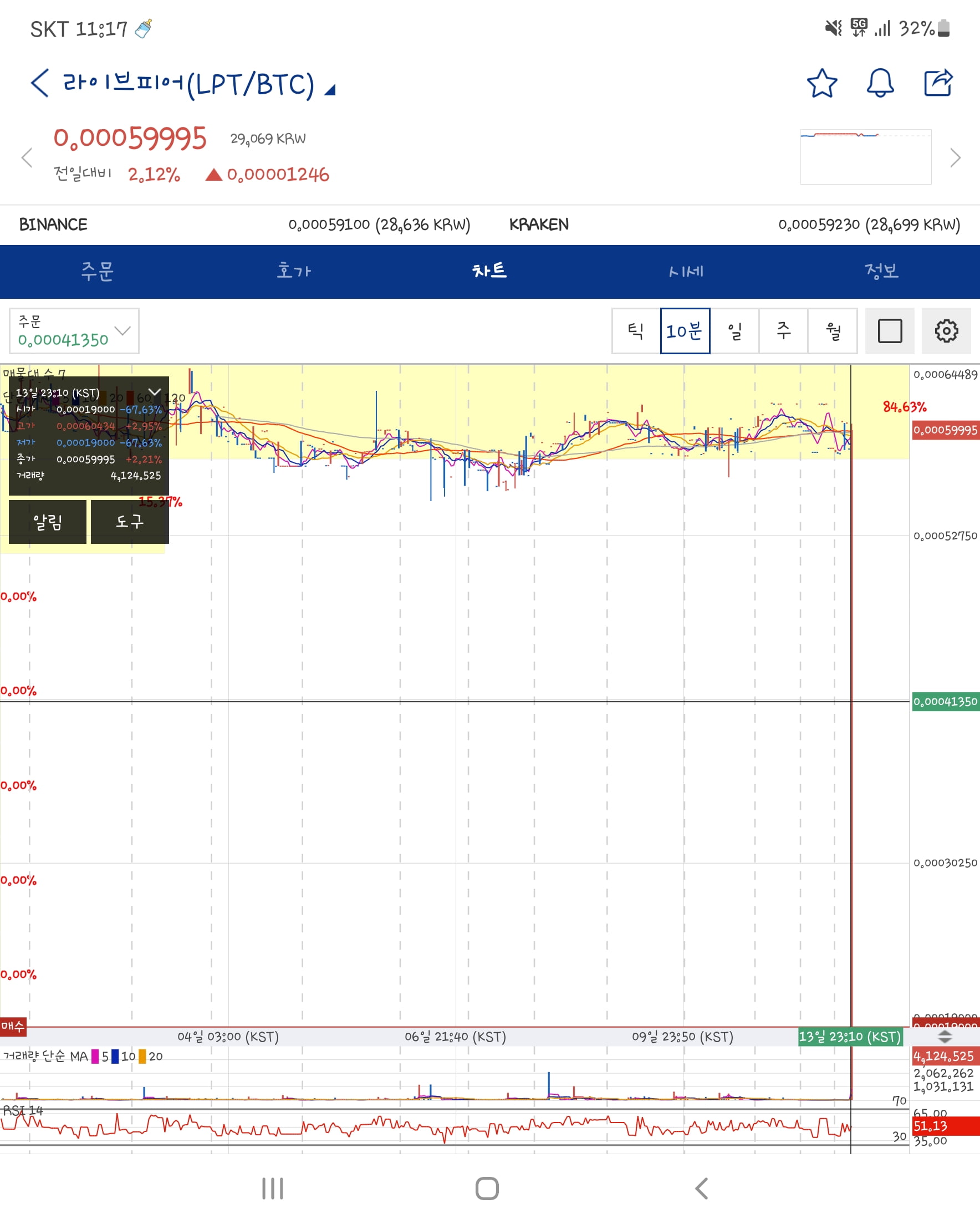Tap the green 13일 23:10 (KST) time marker
This screenshot has height=1224, width=980.
pyautogui.click(x=850, y=1037)
